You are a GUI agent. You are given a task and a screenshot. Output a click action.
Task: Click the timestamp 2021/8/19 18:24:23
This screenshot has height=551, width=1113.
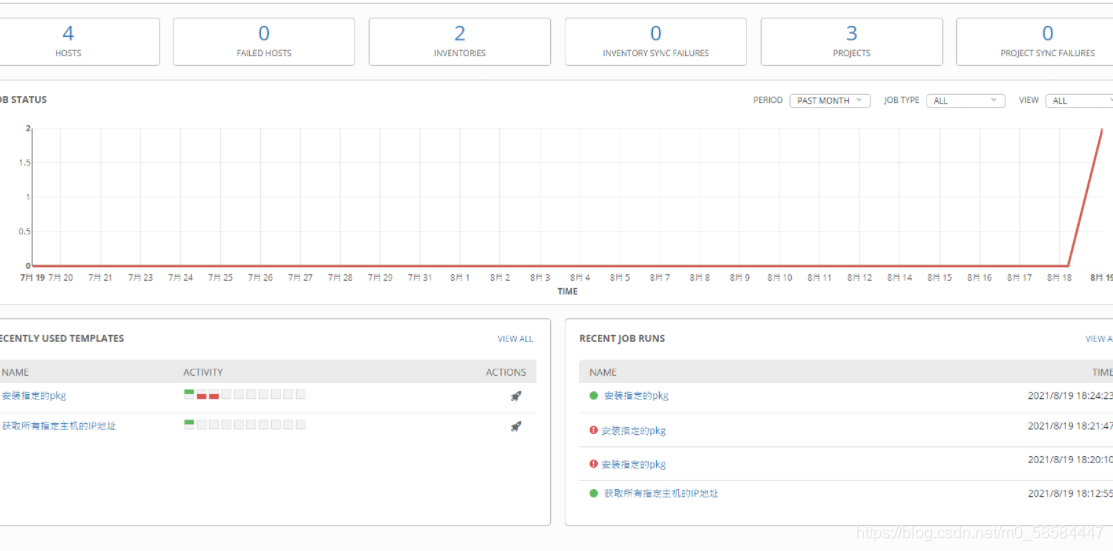[x=1070, y=395]
